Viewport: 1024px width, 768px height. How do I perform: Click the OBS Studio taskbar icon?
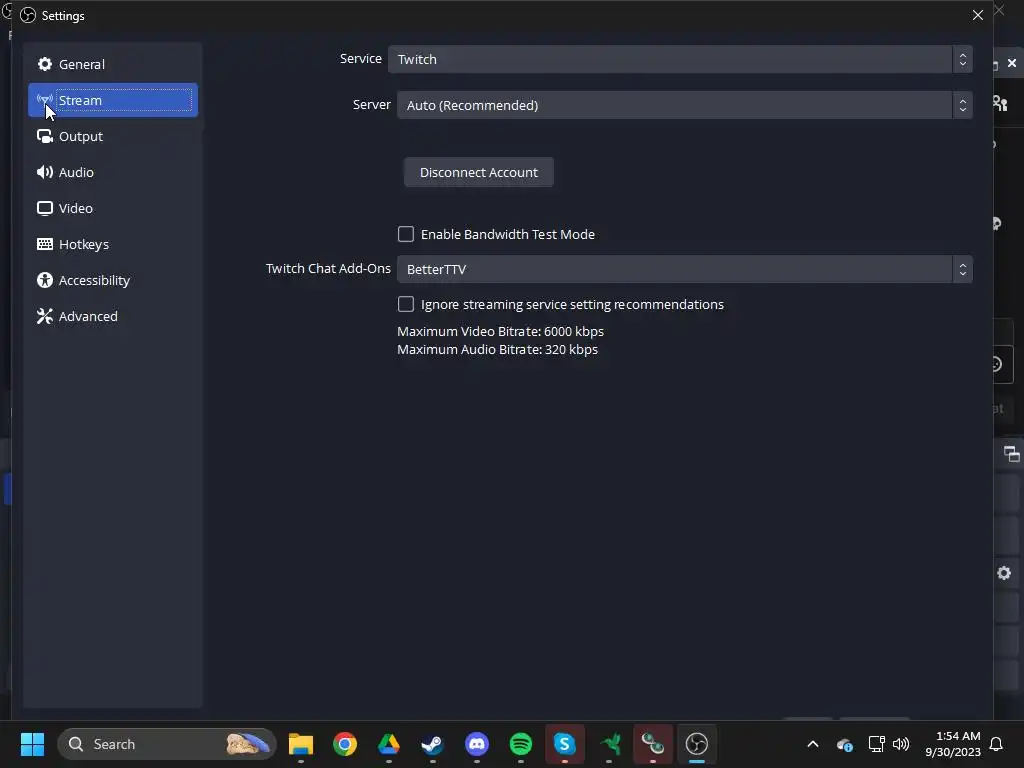point(697,744)
